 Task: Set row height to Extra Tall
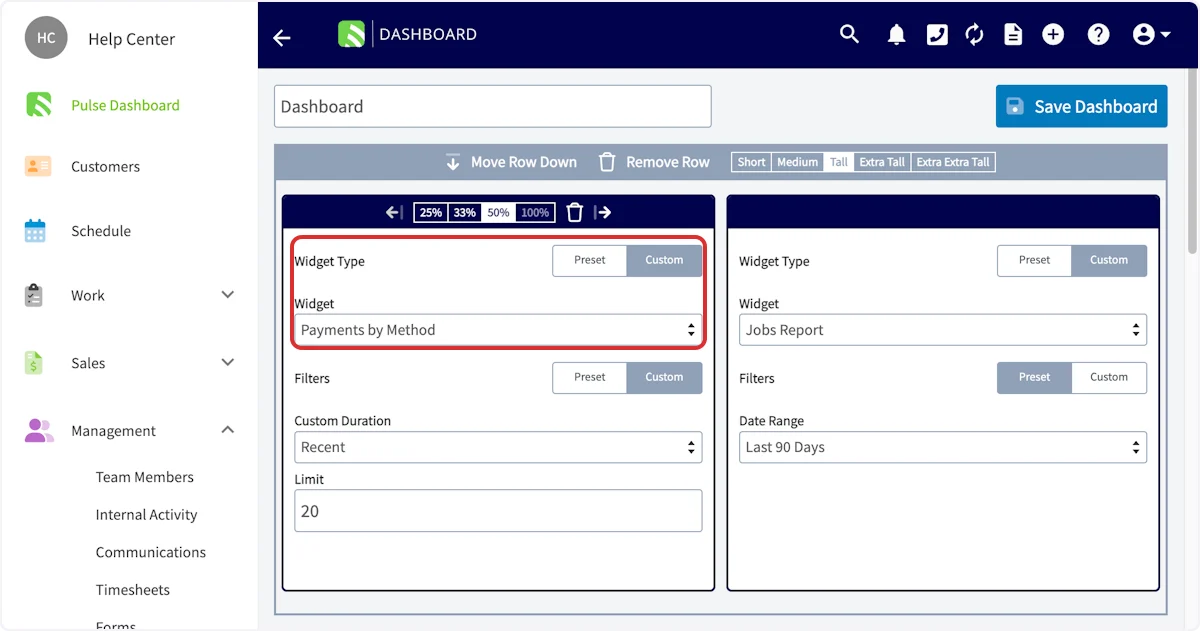point(882,162)
